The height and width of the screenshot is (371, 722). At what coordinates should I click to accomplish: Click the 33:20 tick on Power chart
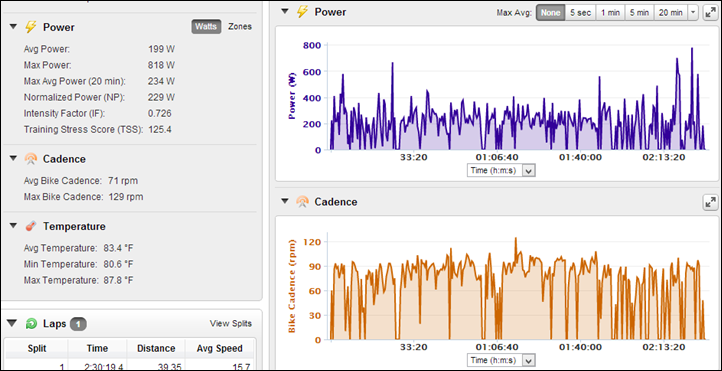point(414,157)
